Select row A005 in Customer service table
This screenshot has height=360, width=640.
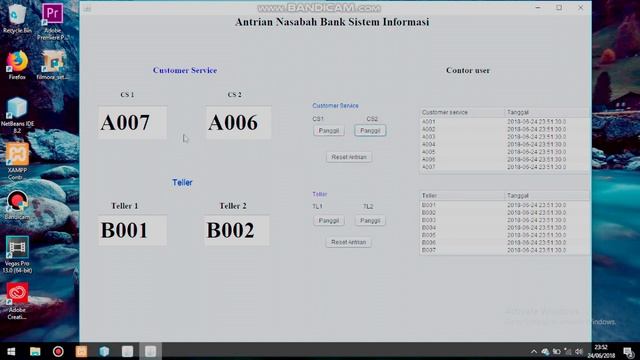coord(505,152)
